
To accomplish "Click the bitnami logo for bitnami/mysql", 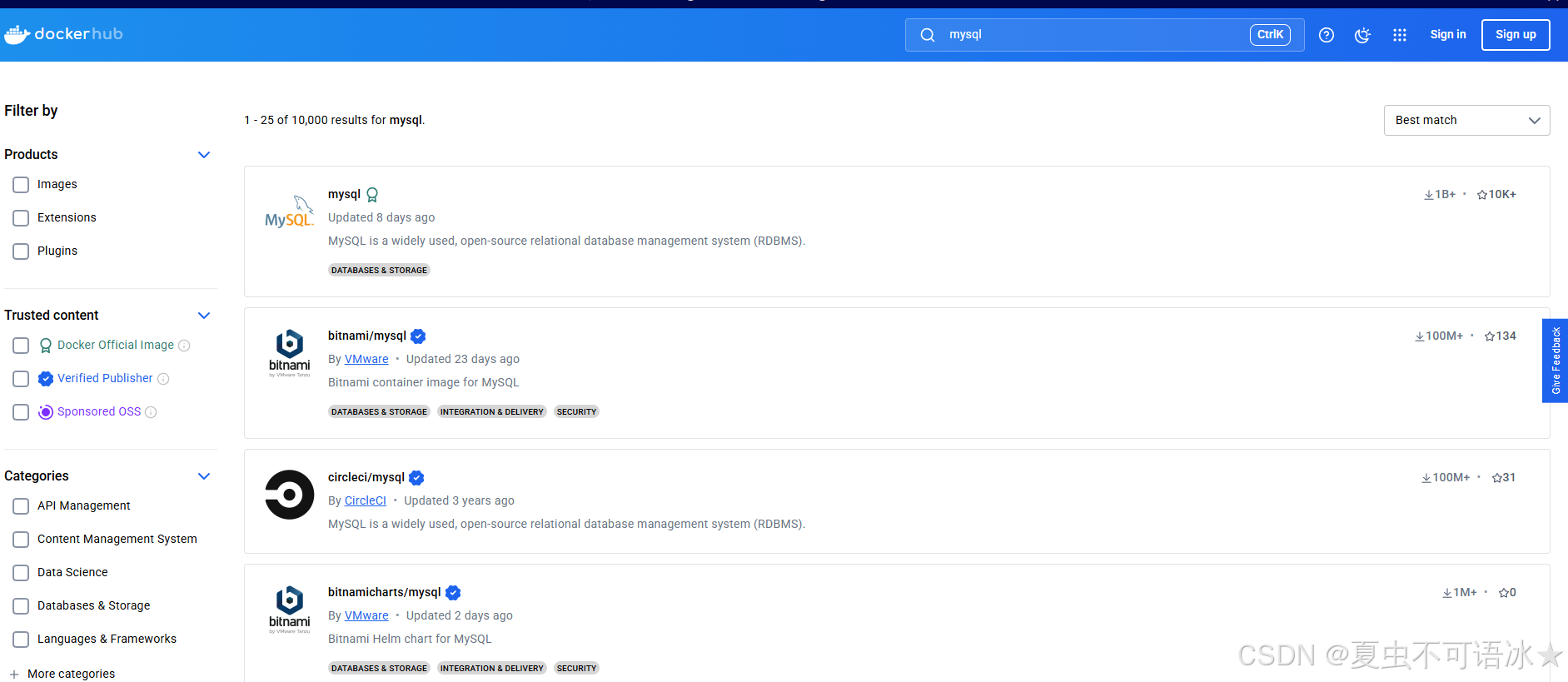I will pyautogui.click(x=289, y=352).
